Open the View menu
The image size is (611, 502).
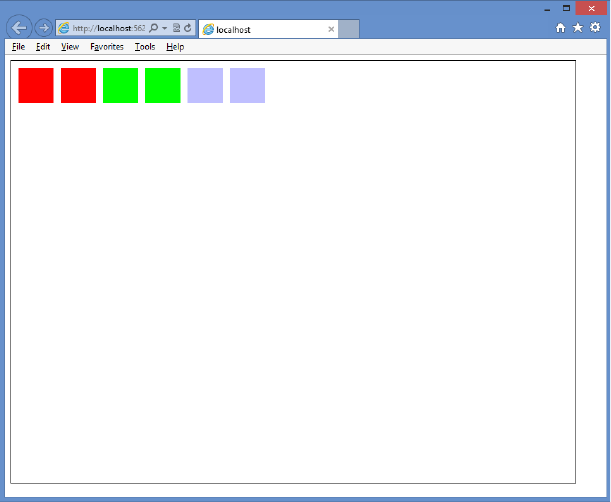[70, 47]
